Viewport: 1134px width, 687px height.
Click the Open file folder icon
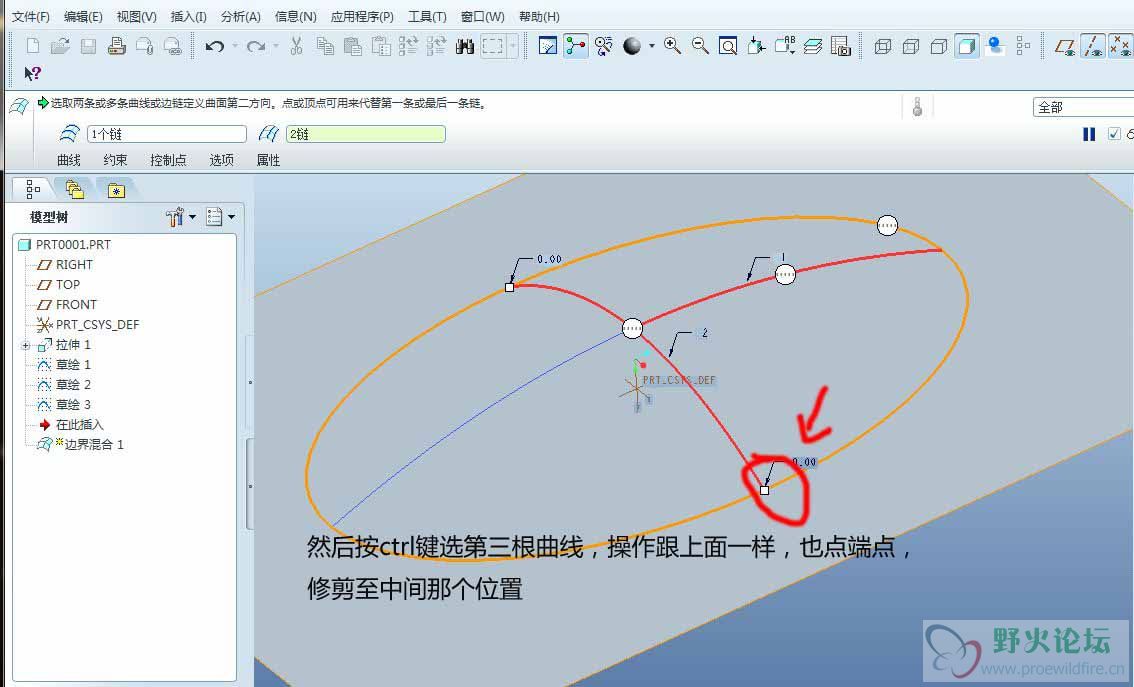click(60, 47)
